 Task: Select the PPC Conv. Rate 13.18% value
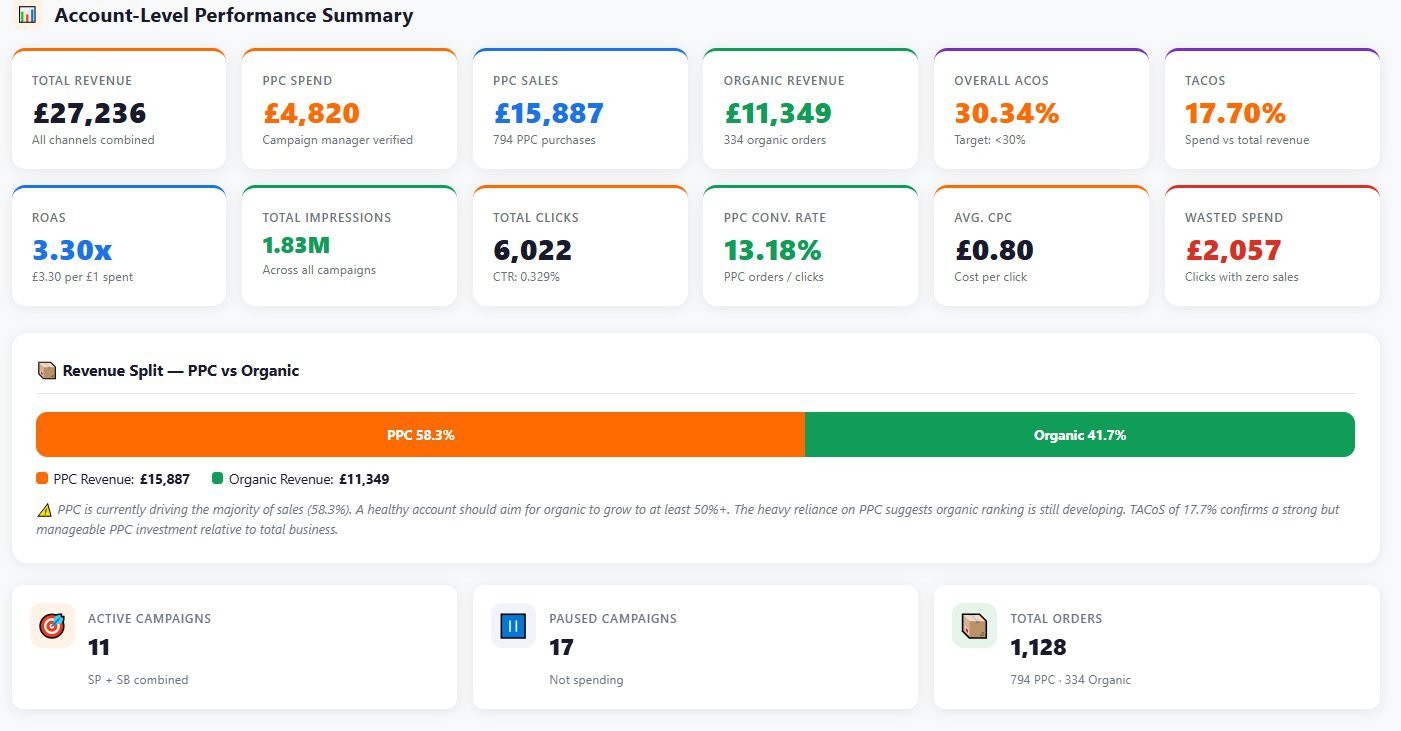pyautogui.click(x=773, y=250)
